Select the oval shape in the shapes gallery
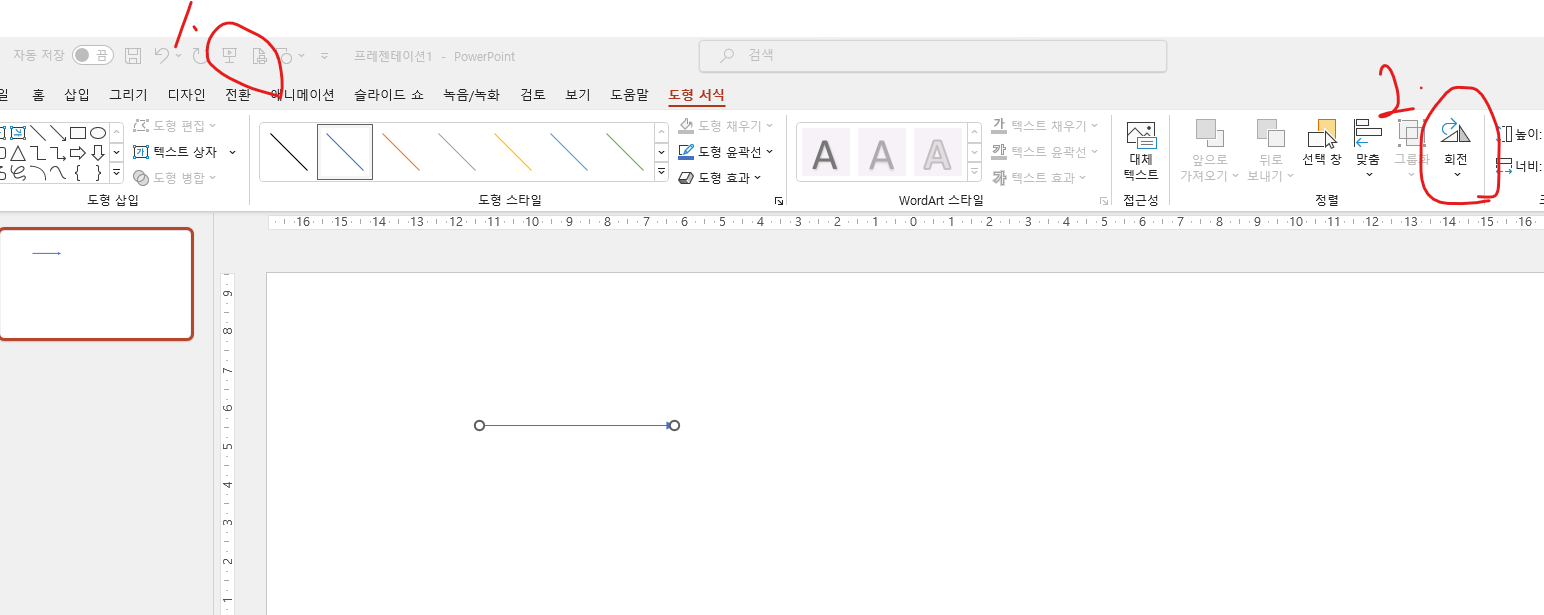This screenshot has width=1544, height=615. pos(98,133)
